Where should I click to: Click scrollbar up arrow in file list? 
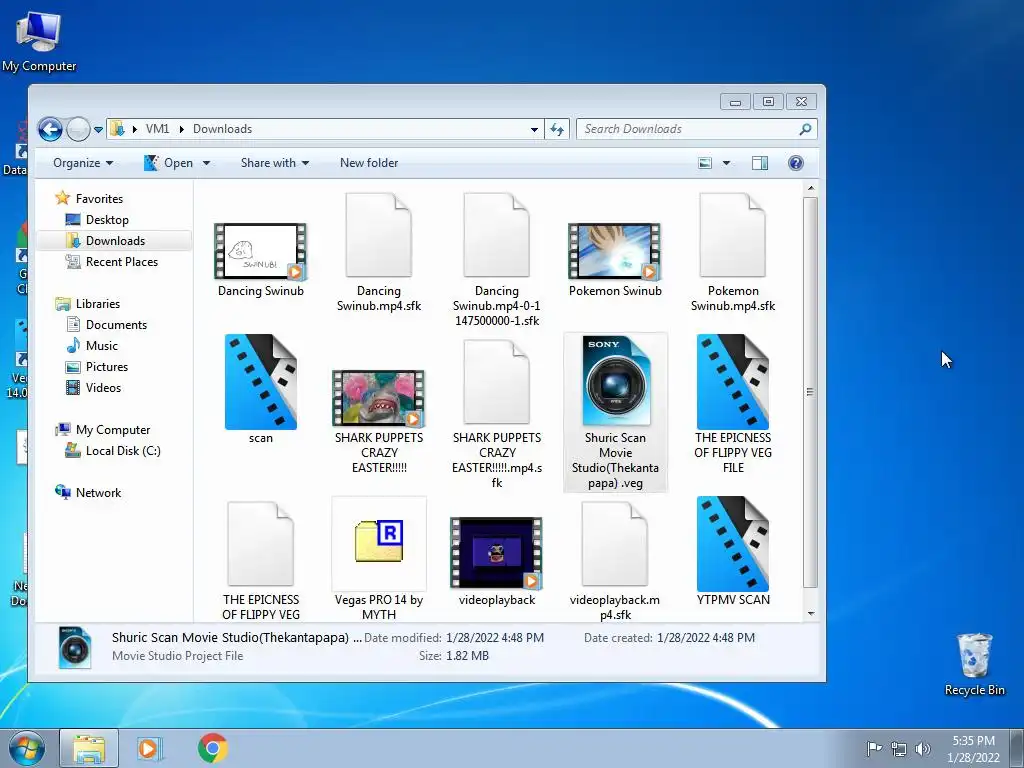point(810,188)
